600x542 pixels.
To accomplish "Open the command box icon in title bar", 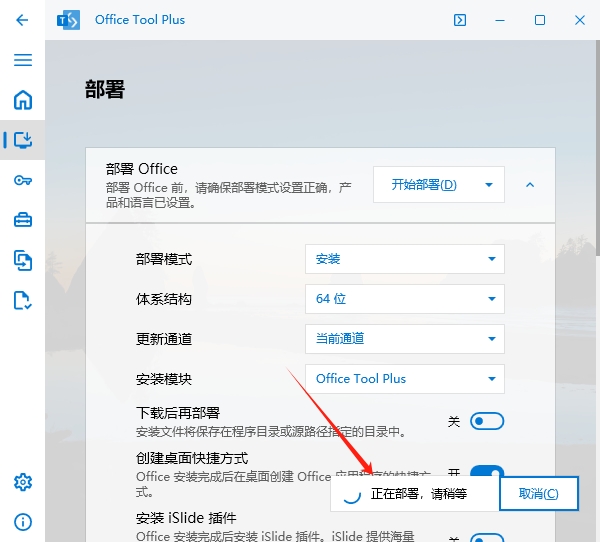I will point(459,20).
